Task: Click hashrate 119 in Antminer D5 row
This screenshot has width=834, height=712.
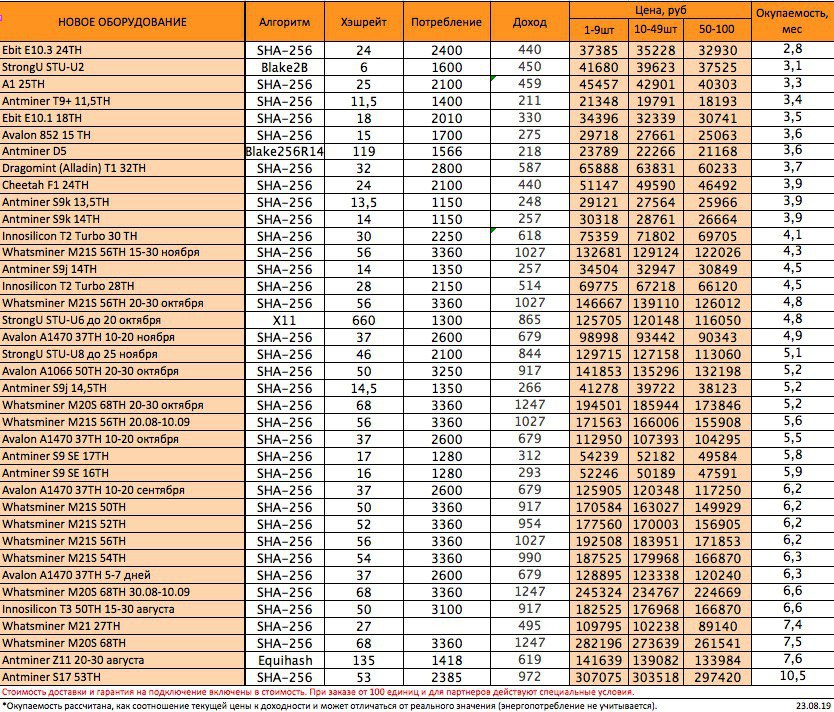Action: coord(364,151)
